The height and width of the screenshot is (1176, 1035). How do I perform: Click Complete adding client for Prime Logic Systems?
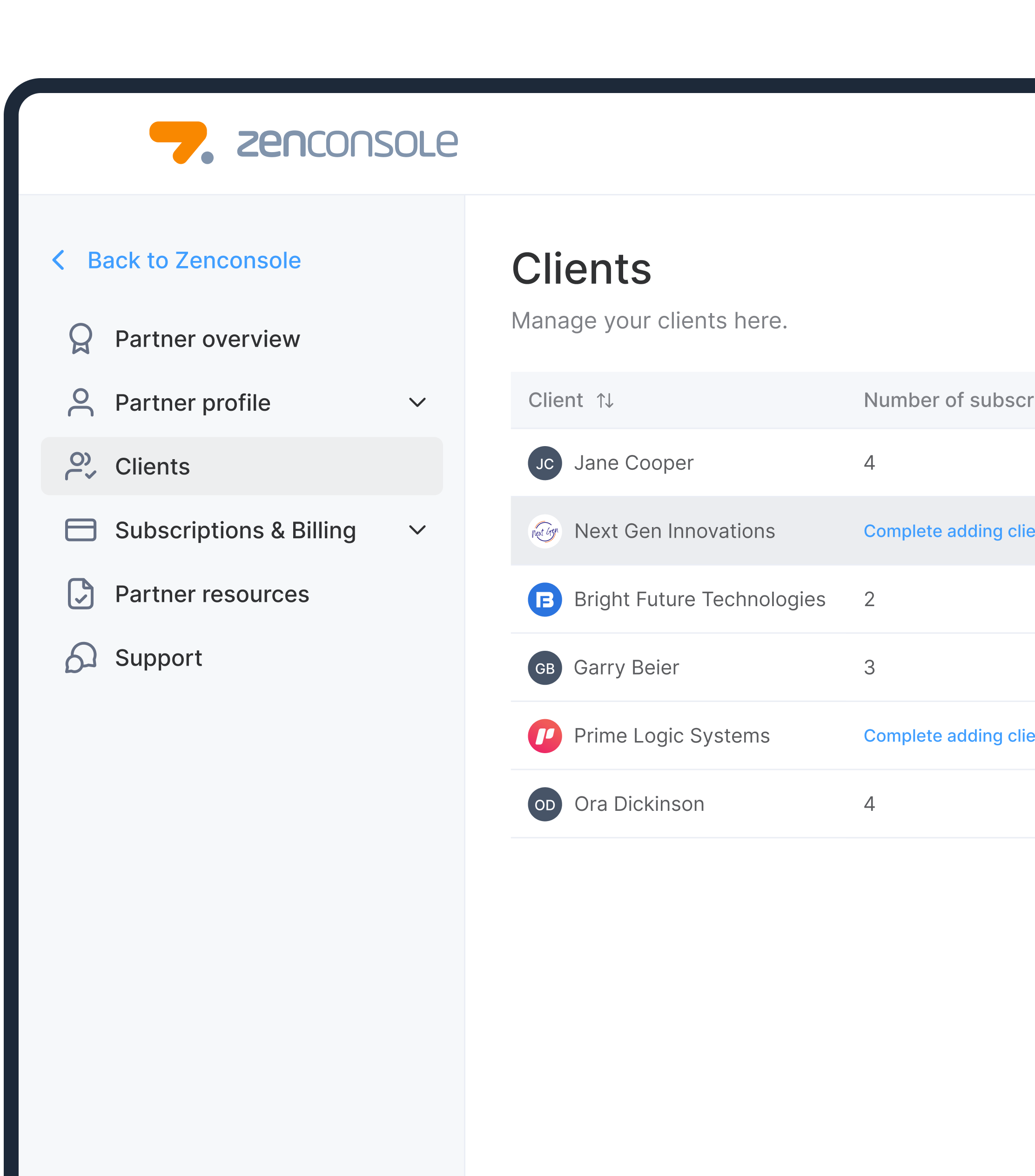(948, 736)
